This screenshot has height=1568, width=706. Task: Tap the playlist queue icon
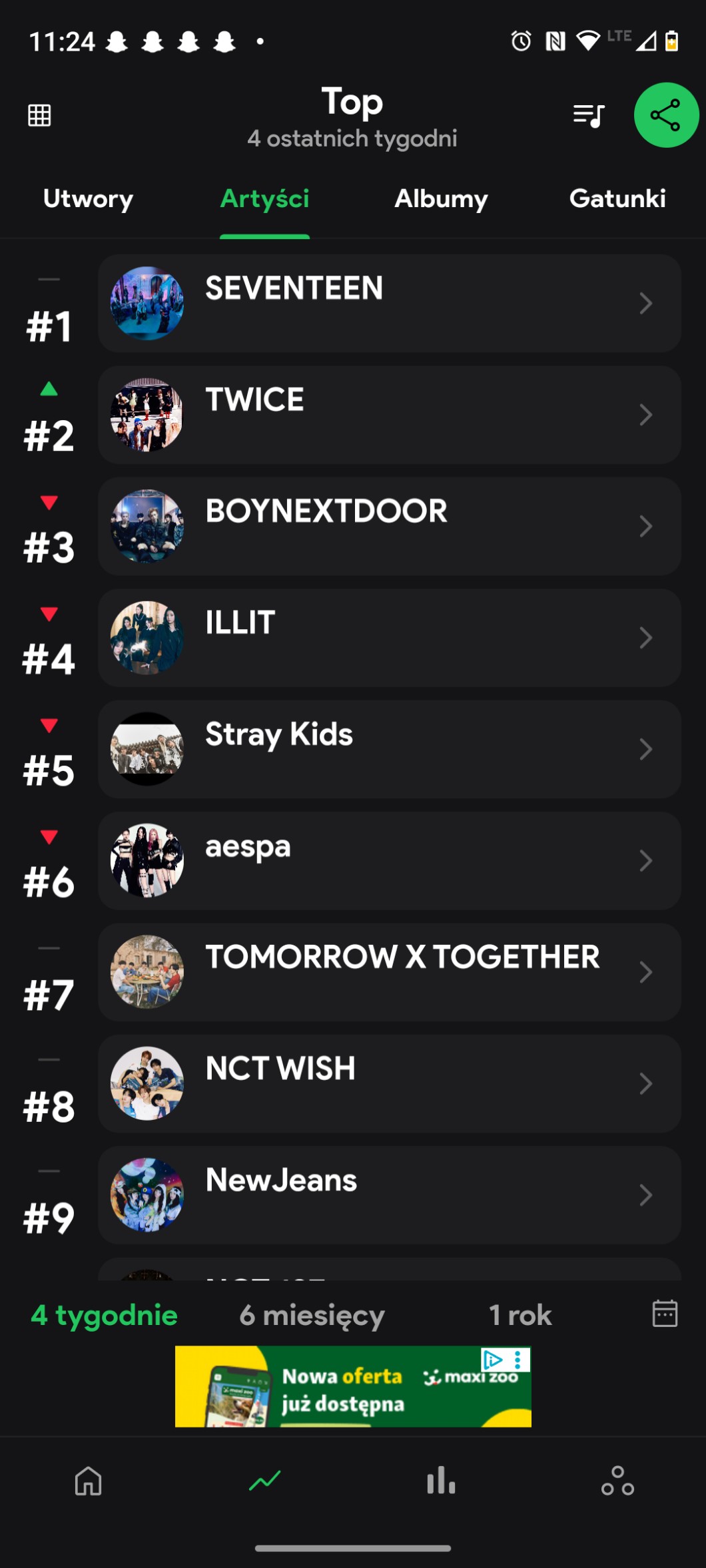(x=589, y=115)
